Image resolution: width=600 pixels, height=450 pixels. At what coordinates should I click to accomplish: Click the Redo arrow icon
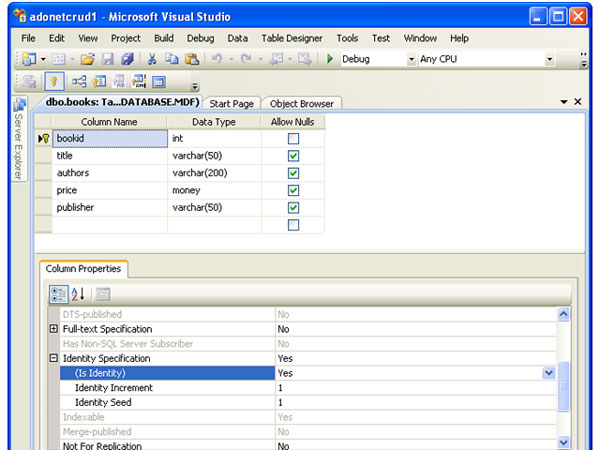(246, 59)
